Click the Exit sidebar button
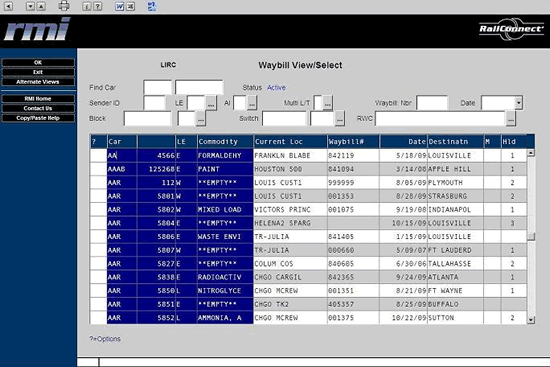This screenshot has height=367, width=550. coord(38,72)
